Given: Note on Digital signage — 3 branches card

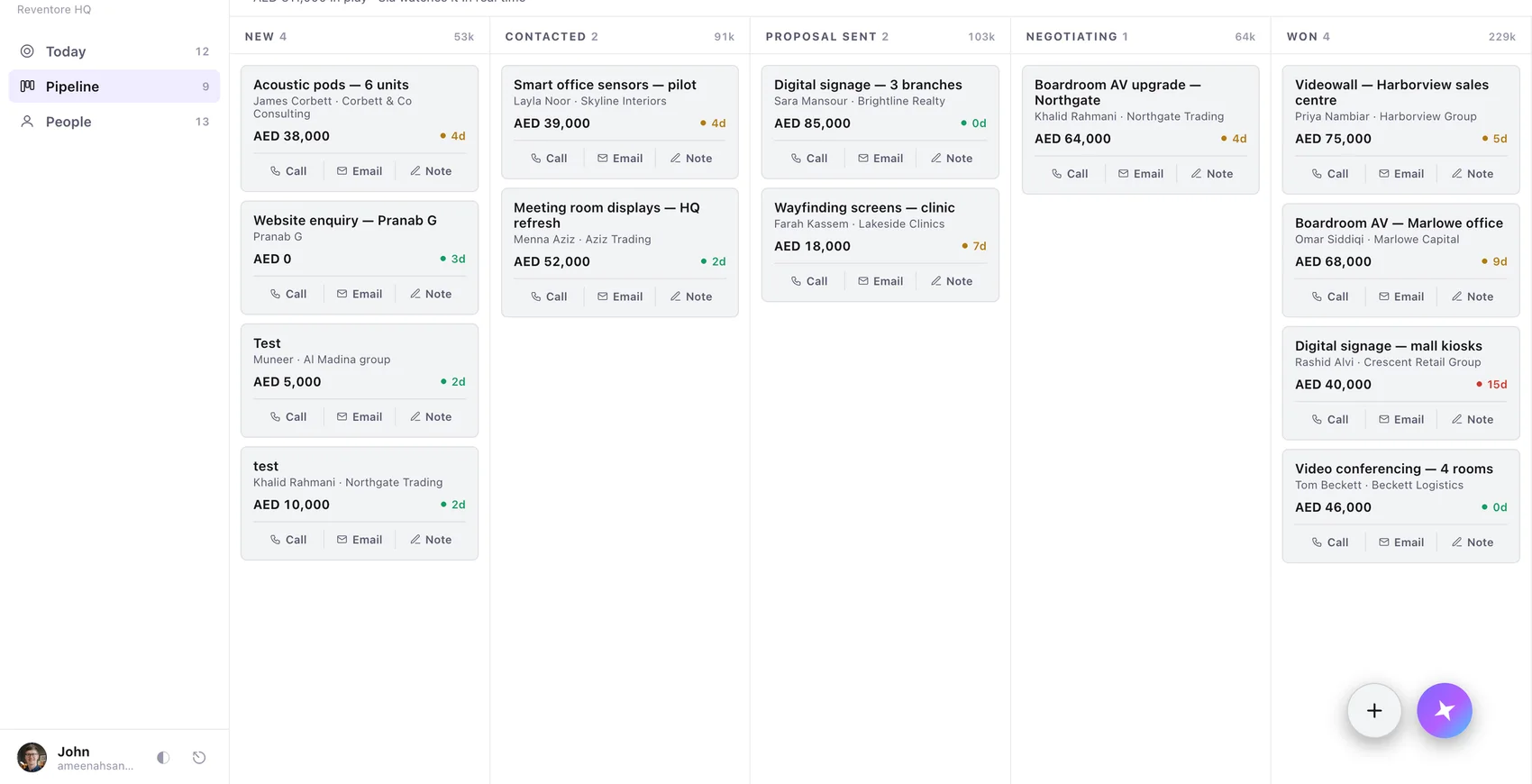Looking at the screenshot, I should pos(952,159).
